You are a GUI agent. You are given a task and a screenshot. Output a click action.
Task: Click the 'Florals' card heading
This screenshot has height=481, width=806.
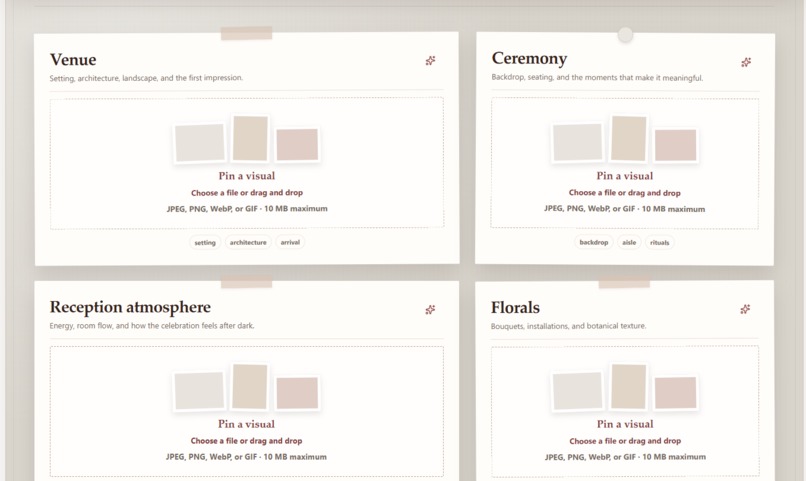(x=515, y=308)
